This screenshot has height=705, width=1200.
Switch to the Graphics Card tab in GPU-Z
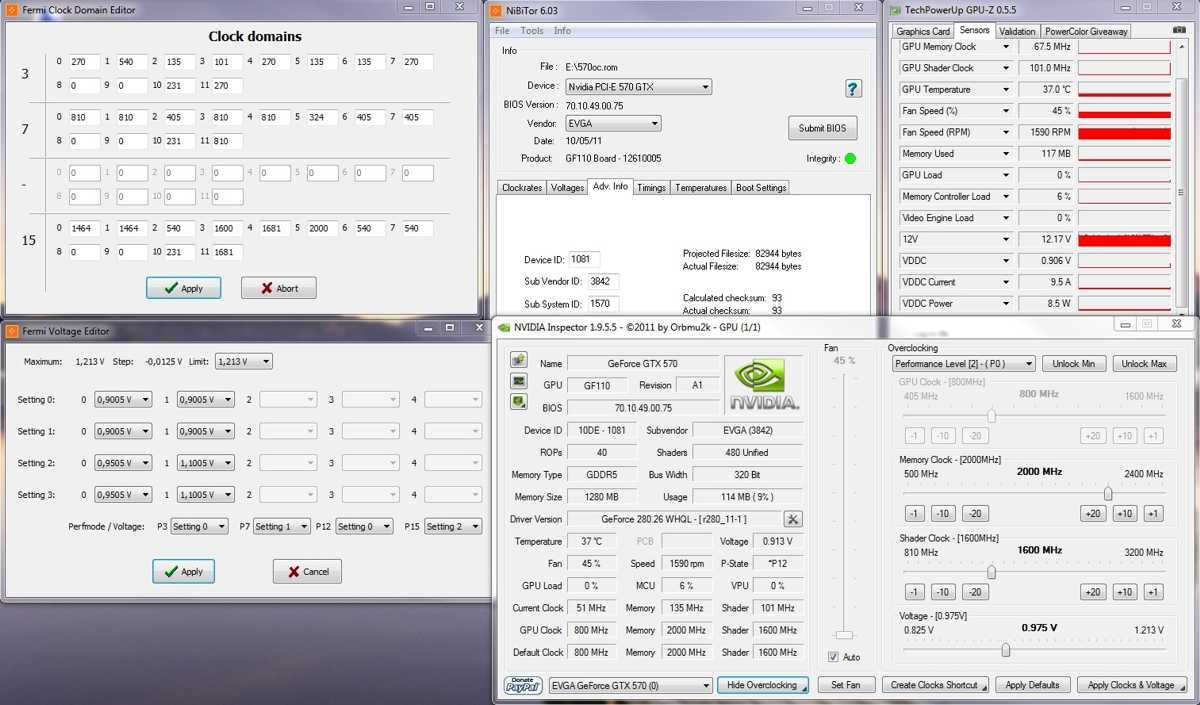click(923, 31)
